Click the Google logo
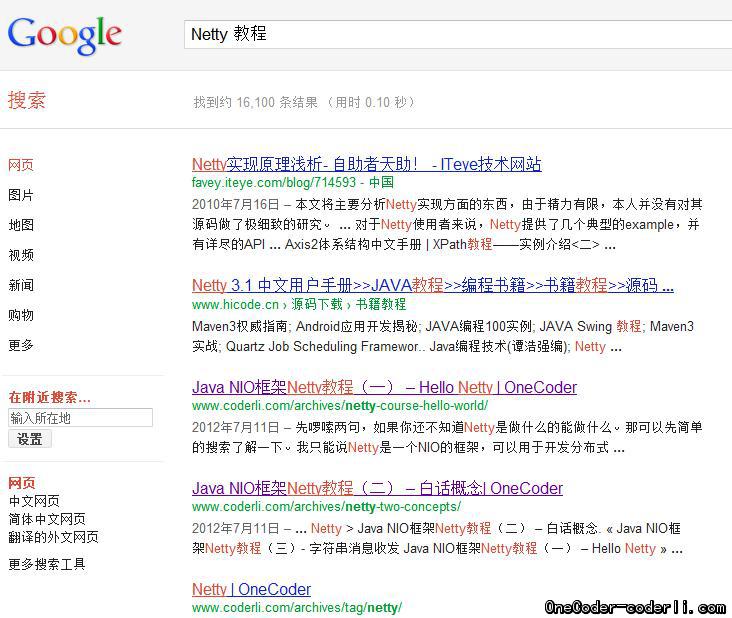The height and width of the screenshot is (618, 732). coord(65,34)
